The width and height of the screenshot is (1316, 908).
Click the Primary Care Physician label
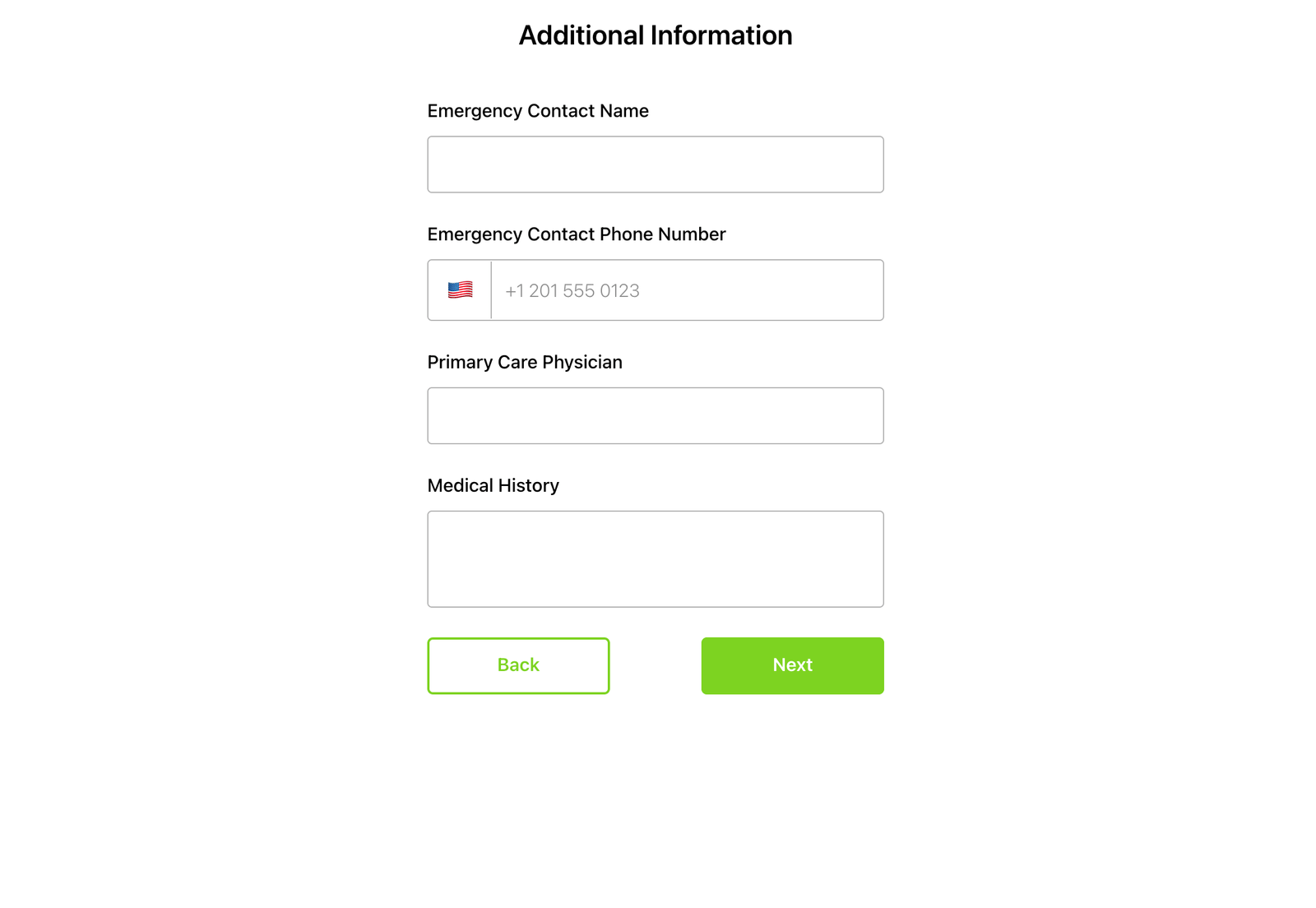(x=524, y=362)
